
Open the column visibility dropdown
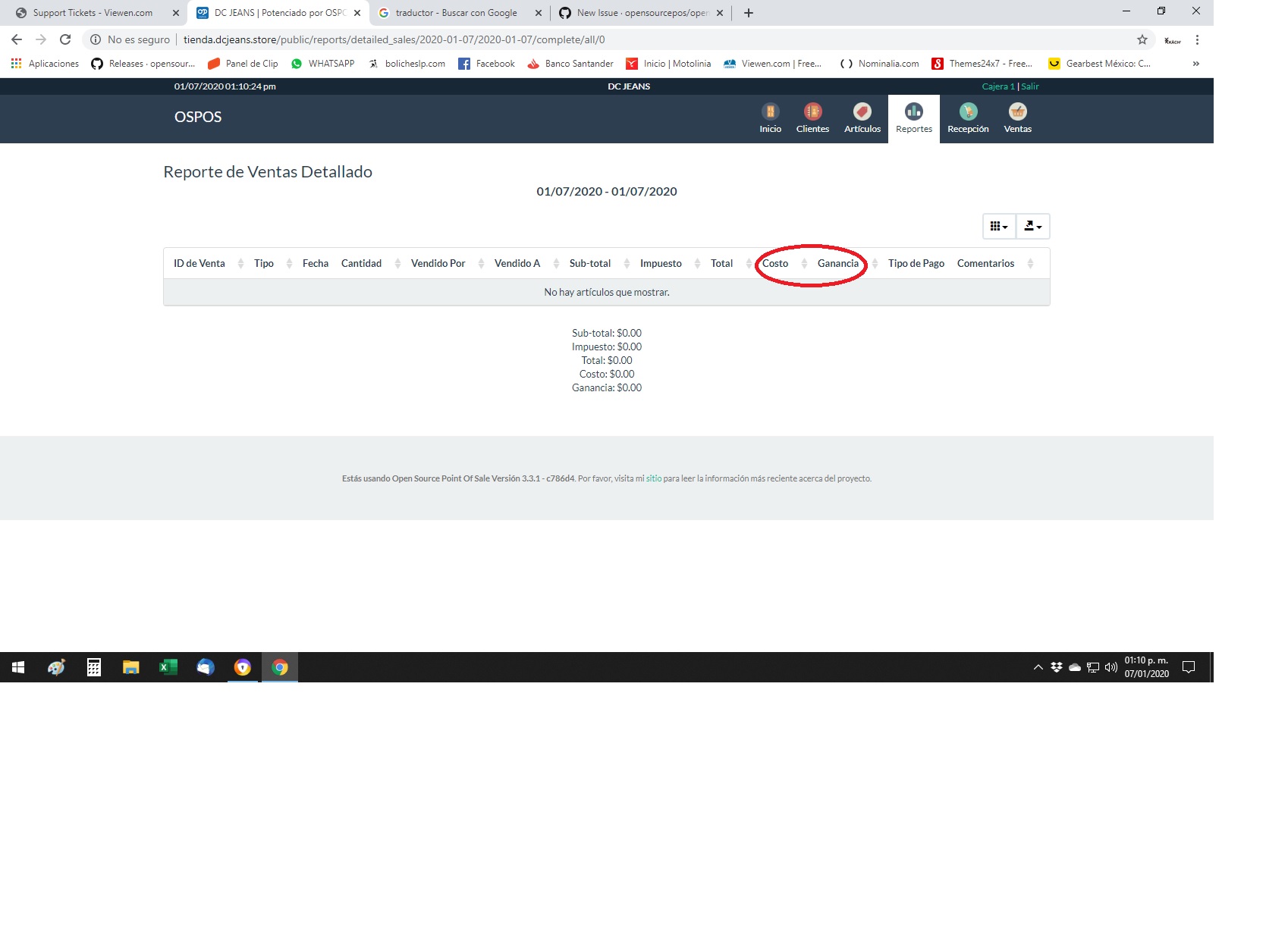[999, 226]
